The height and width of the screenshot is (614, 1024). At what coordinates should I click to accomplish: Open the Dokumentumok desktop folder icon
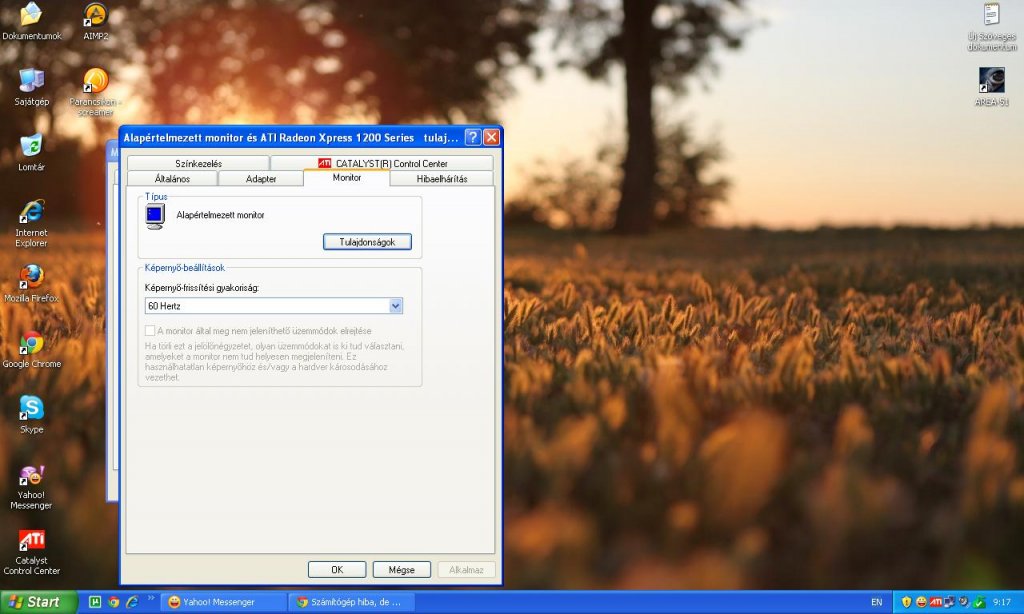click(31, 21)
